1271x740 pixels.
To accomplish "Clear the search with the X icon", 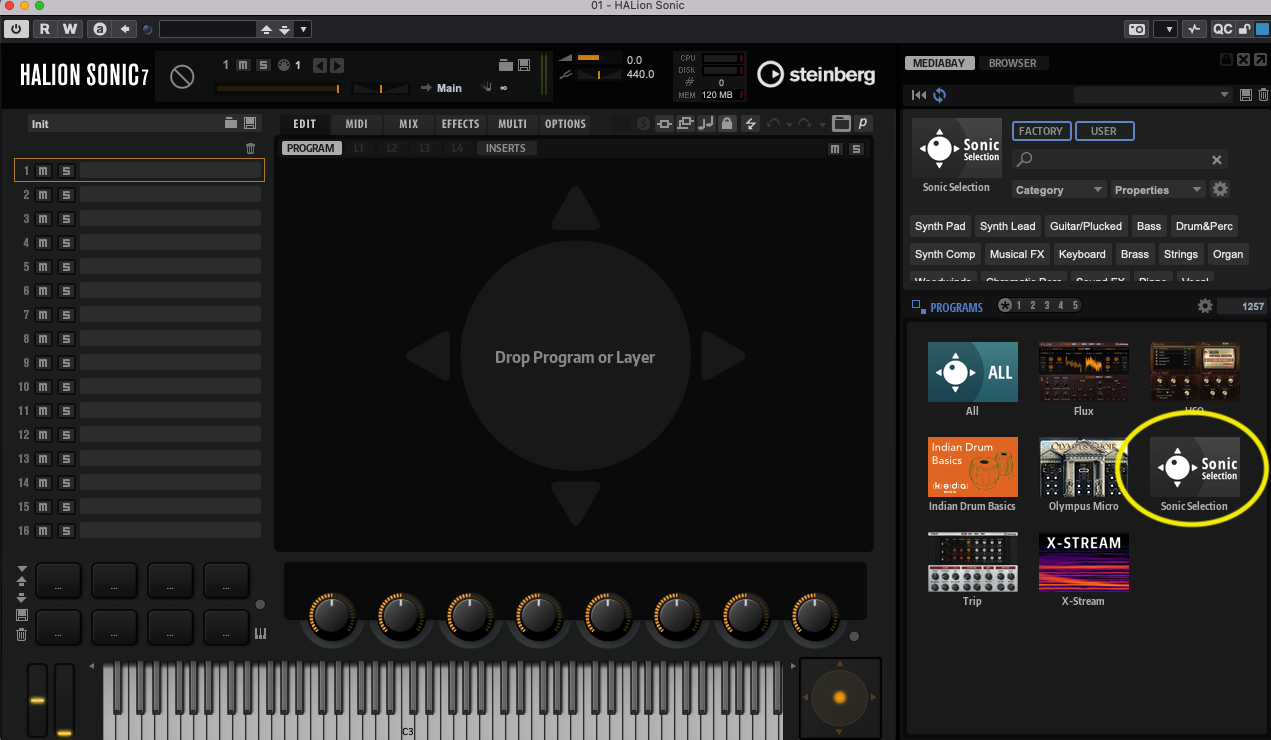I will tap(1217, 160).
